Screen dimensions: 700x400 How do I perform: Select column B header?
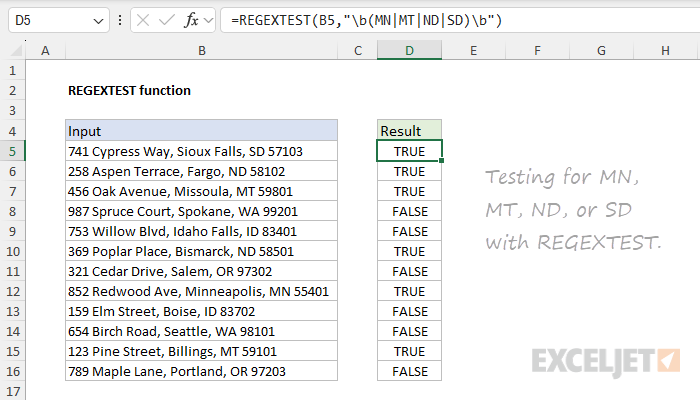(x=201, y=50)
